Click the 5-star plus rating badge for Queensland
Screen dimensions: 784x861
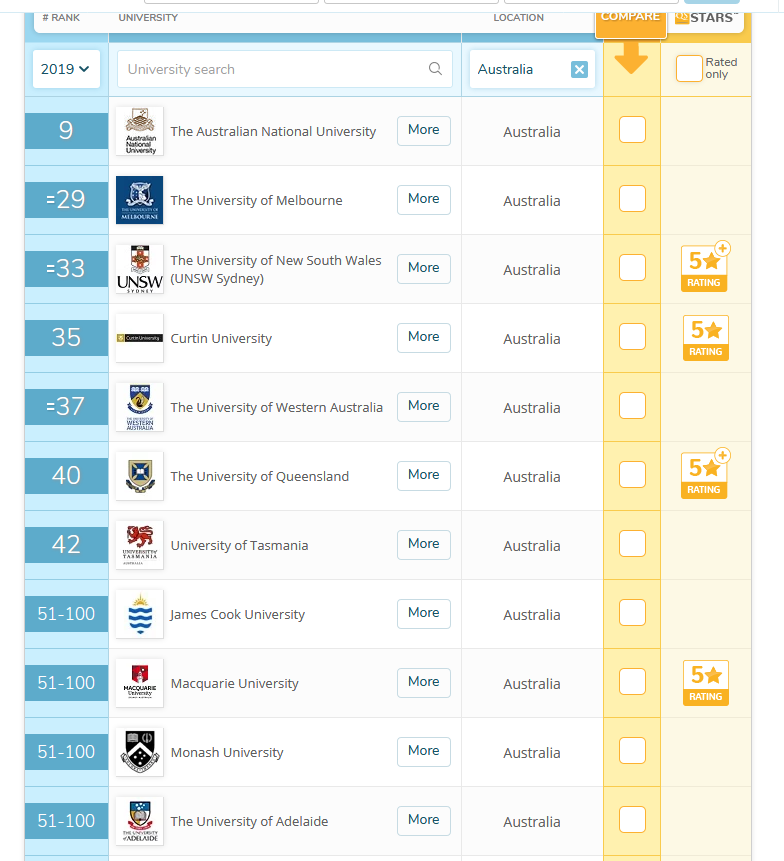point(705,474)
